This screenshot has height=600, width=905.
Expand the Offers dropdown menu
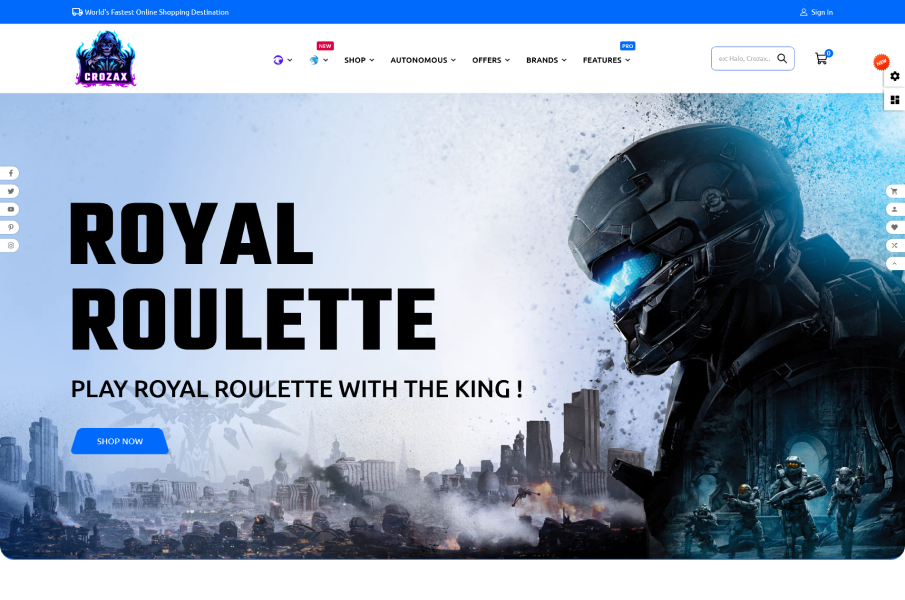(491, 60)
